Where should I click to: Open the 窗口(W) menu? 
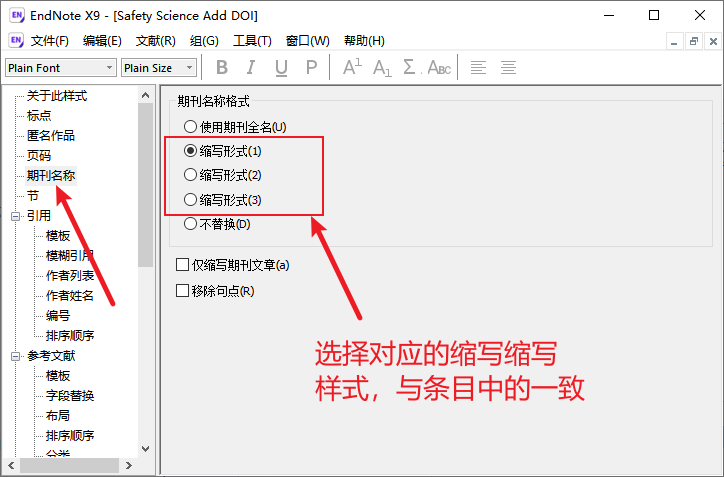308,41
